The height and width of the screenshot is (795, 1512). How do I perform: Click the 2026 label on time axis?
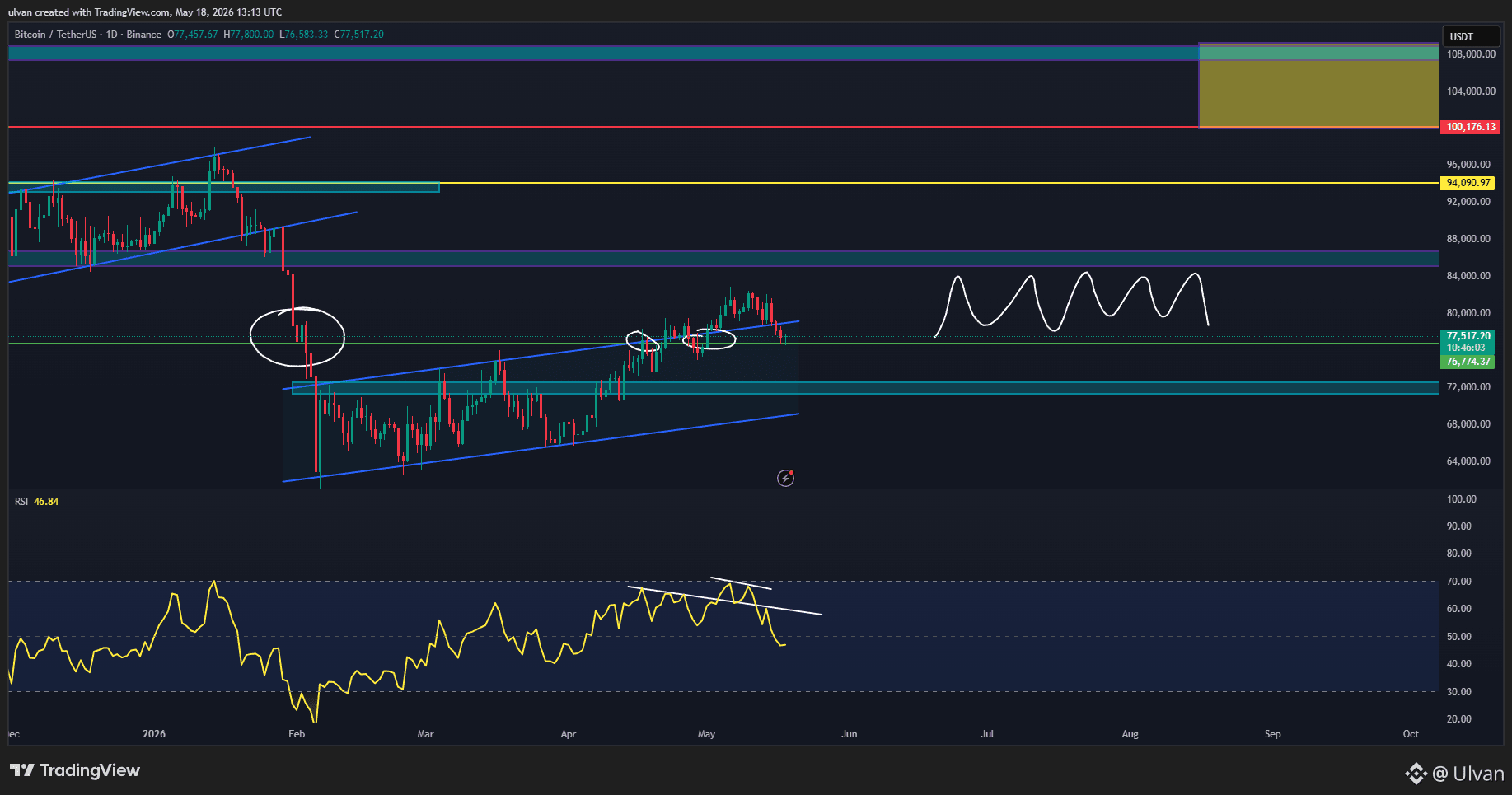click(x=154, y=734)
